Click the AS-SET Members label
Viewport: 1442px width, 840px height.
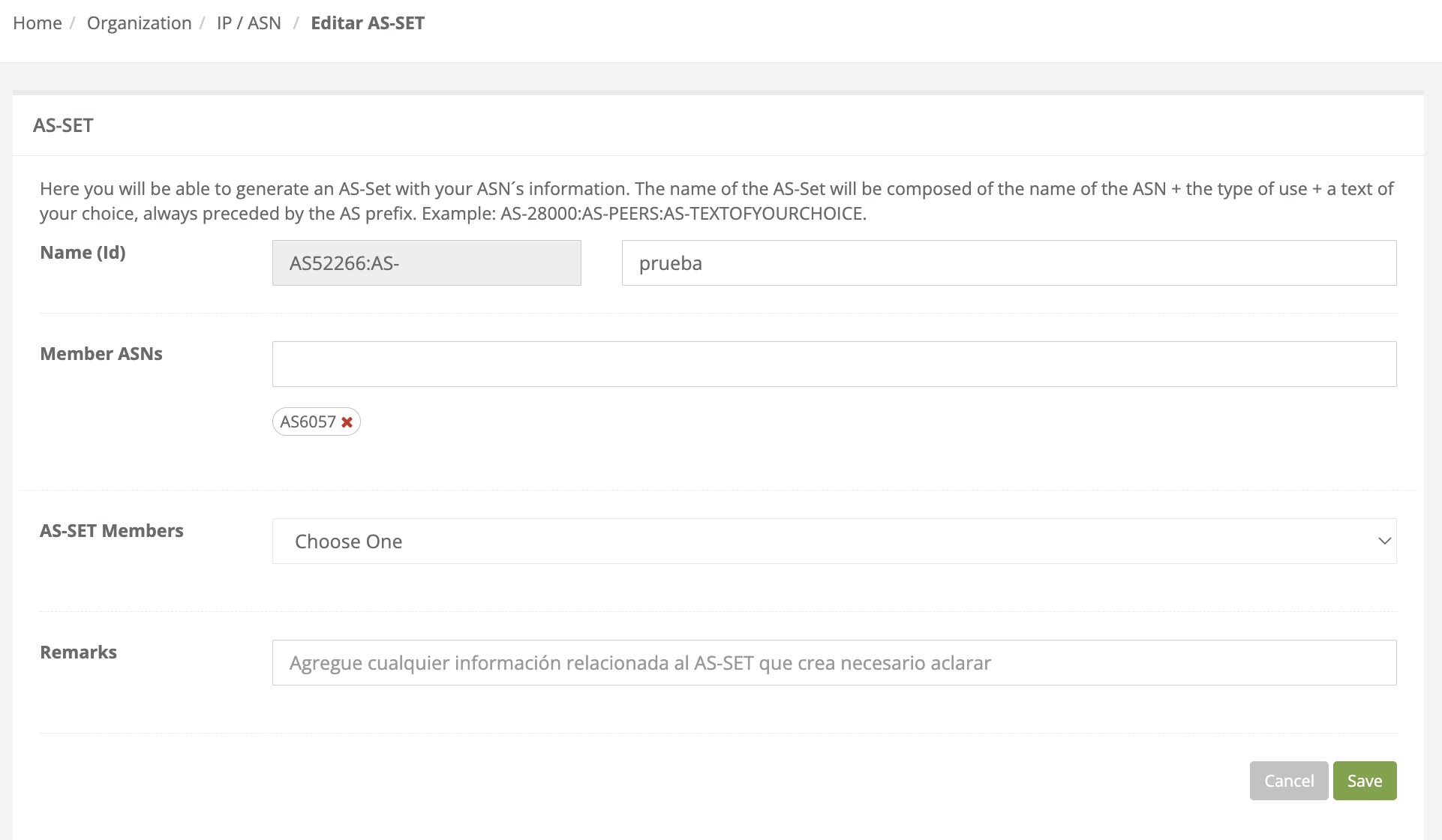111,531
